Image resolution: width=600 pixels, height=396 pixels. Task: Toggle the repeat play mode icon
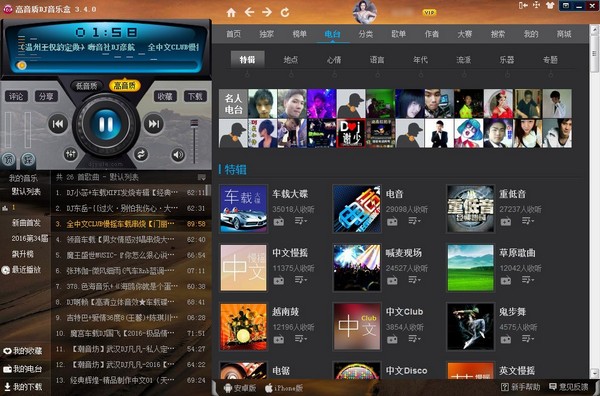[141, 154]
